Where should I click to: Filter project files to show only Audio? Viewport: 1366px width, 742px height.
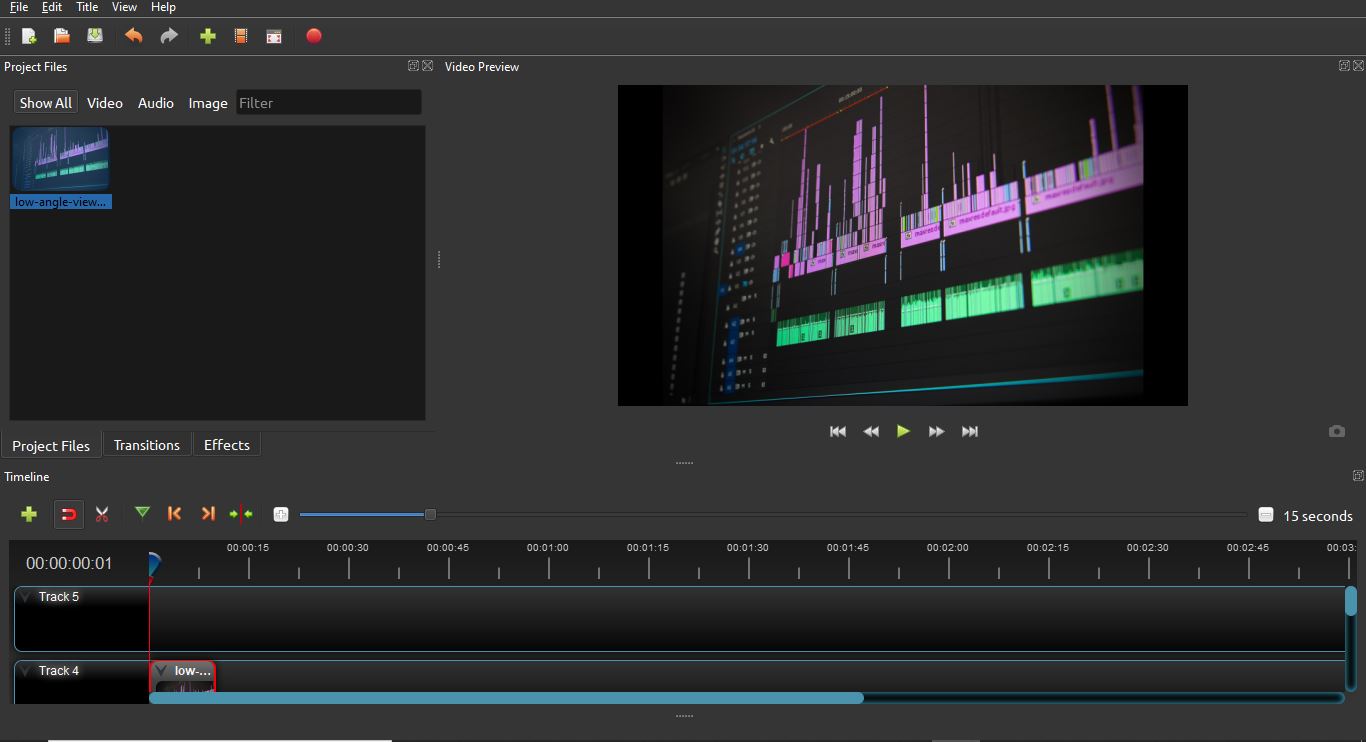156,102
